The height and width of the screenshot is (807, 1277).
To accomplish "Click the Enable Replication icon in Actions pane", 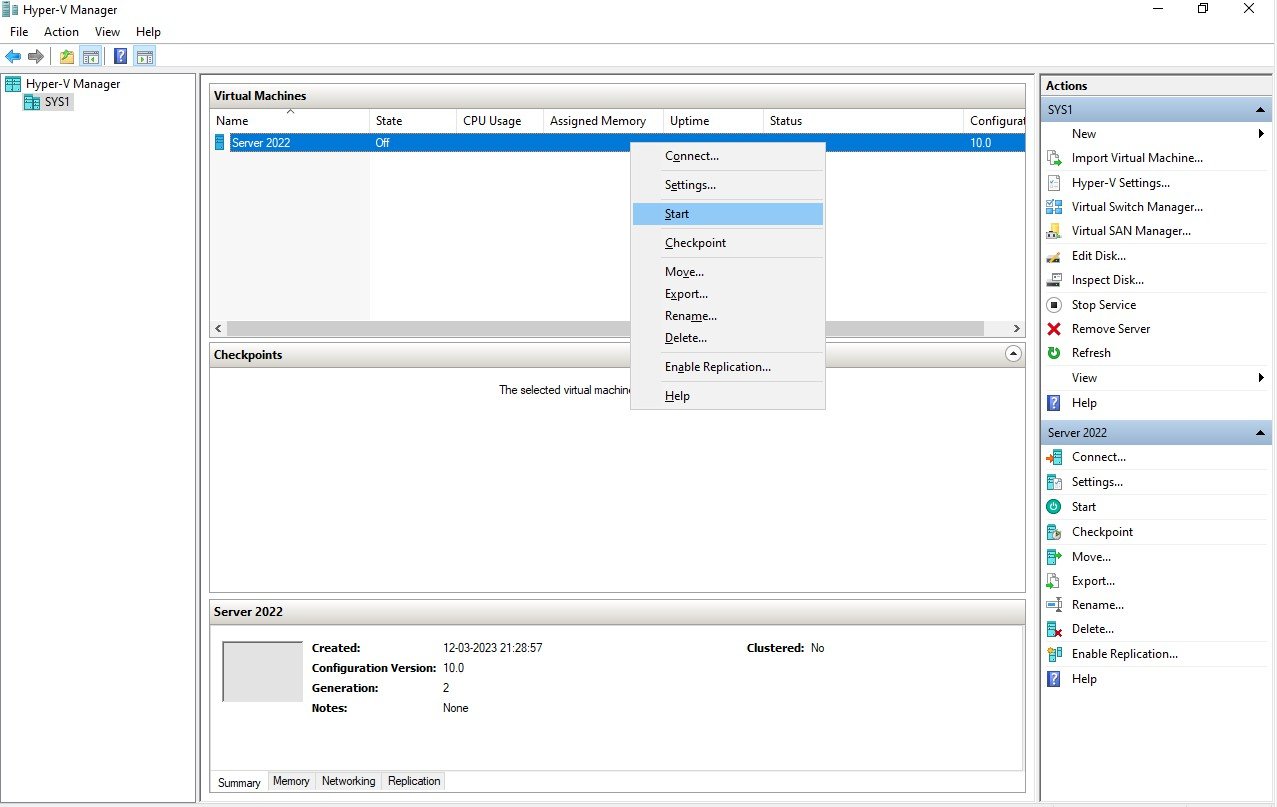I will click(x=1054, y=654).
